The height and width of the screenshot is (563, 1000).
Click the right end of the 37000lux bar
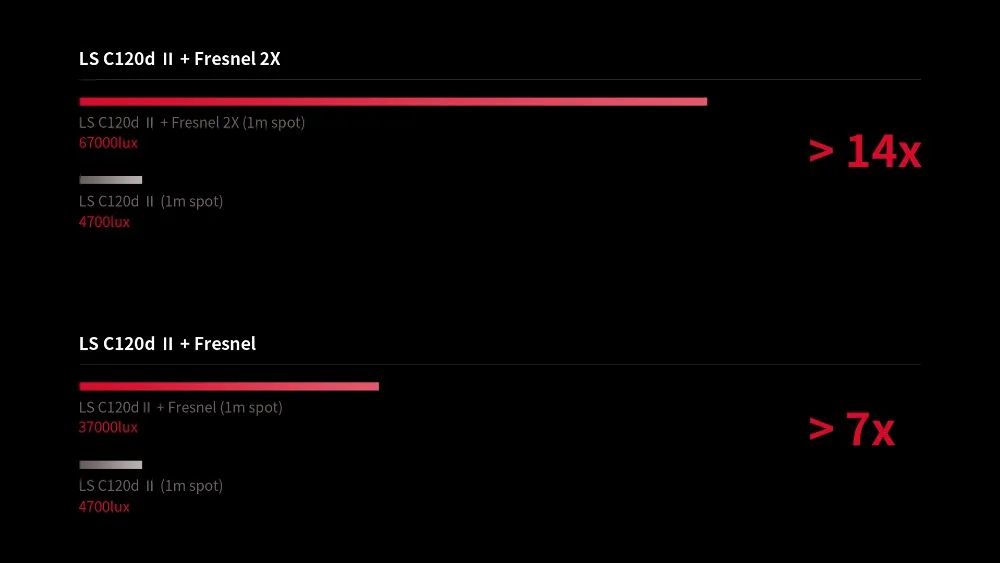376,386
